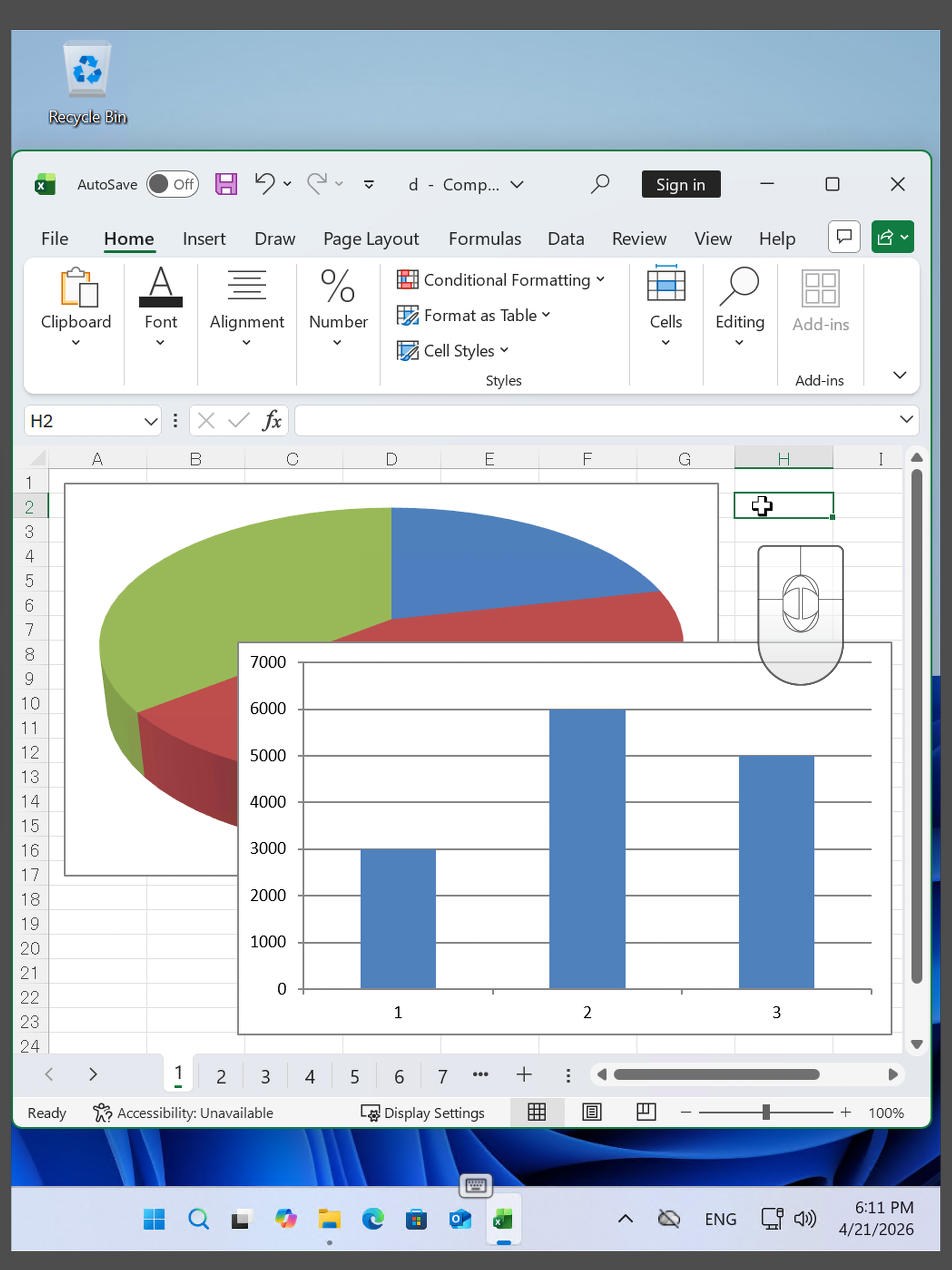Toggle the AutoSave switch
The width and height of the screenshot is (952, 1270).
[172, 184]
